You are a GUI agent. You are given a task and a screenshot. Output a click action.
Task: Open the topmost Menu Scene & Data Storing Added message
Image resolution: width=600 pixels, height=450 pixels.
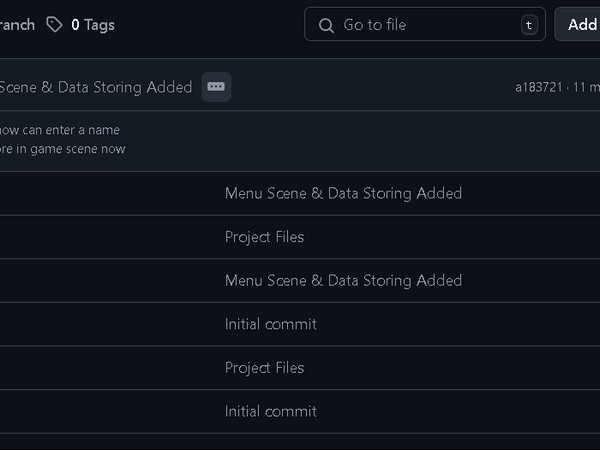pos(343,193)
